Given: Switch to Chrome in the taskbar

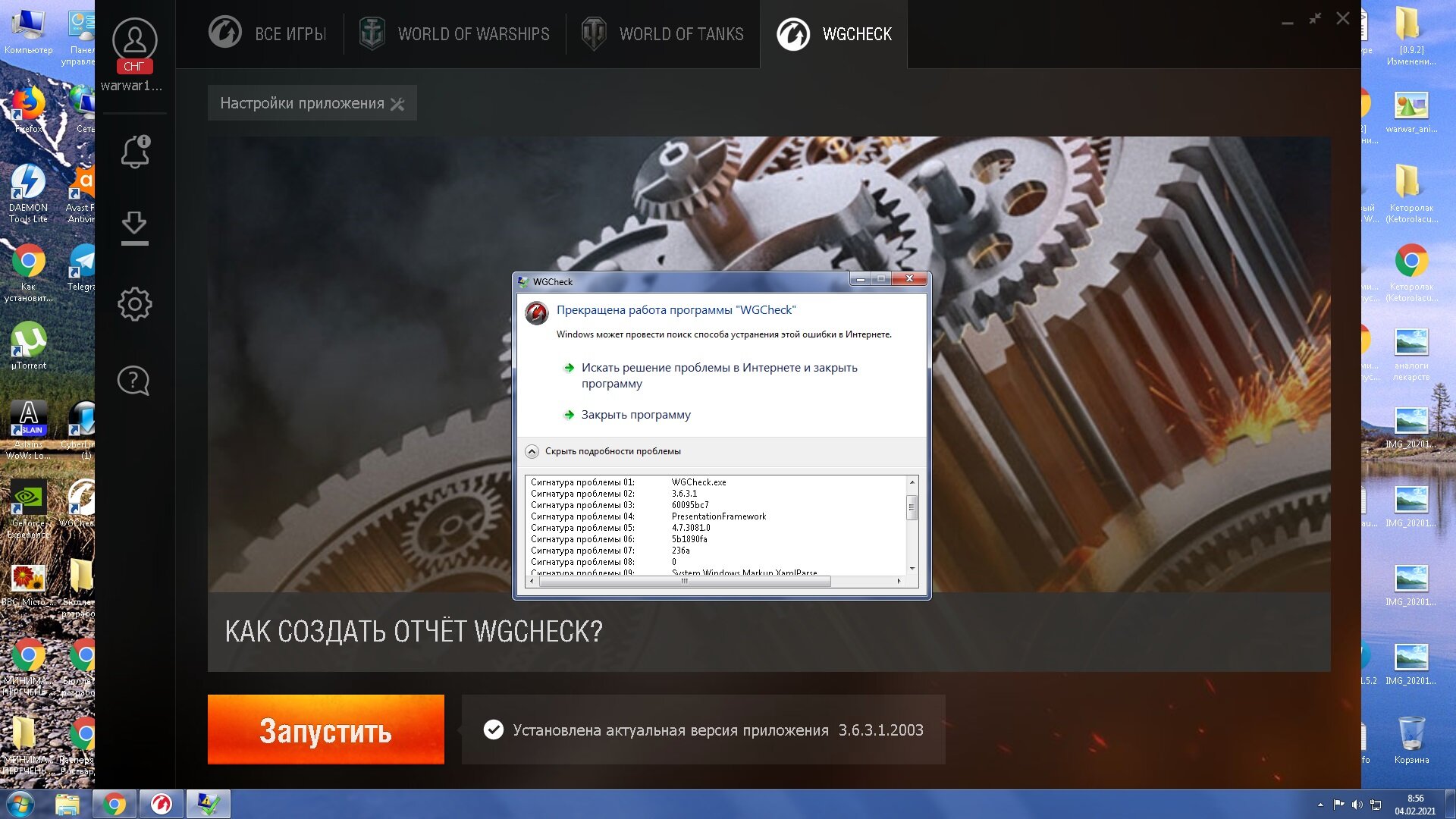Looking at the screenshot, I should (x=115, y=804).
